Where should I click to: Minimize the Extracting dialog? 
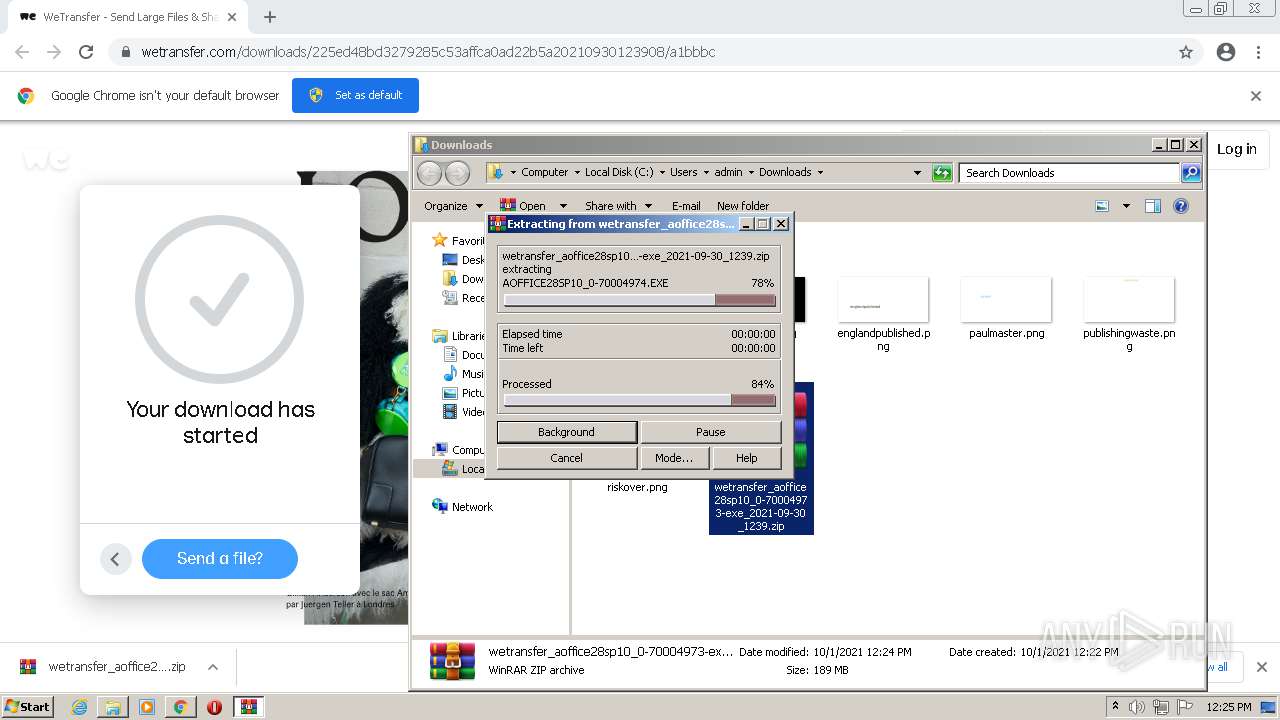coord(745,224)
